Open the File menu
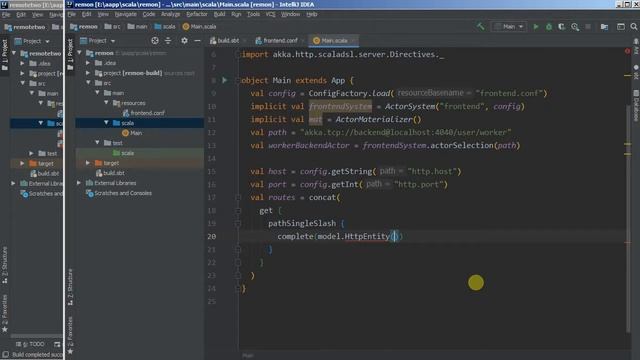Image resolution: width=640 pixels, height=360 pixels. tap(72, 14)
